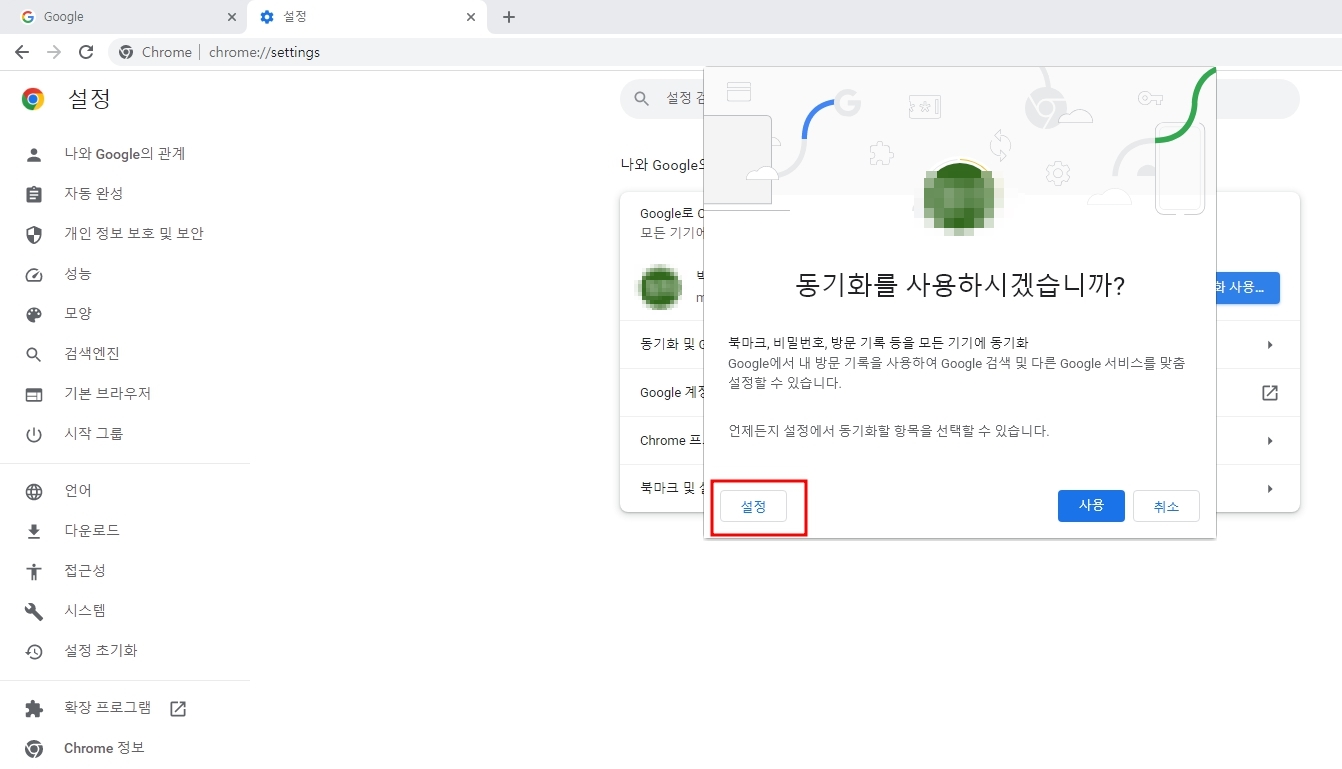This screenshot has height=769, width=1342.
Task: Click Chrome site info icon in address bar
Action: pos(126,52)
